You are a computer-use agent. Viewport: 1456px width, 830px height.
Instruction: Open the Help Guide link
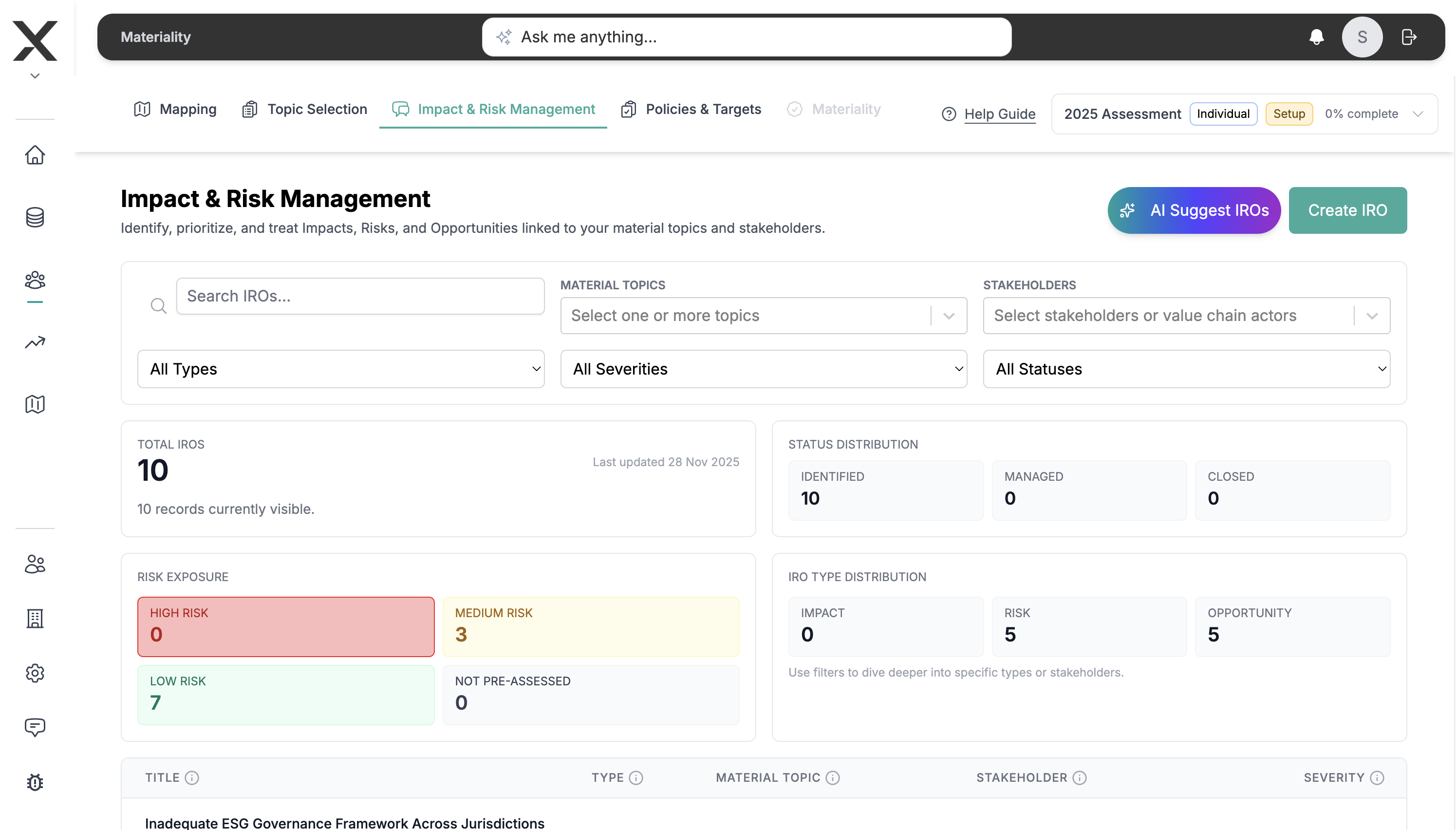coord(1000,114)
